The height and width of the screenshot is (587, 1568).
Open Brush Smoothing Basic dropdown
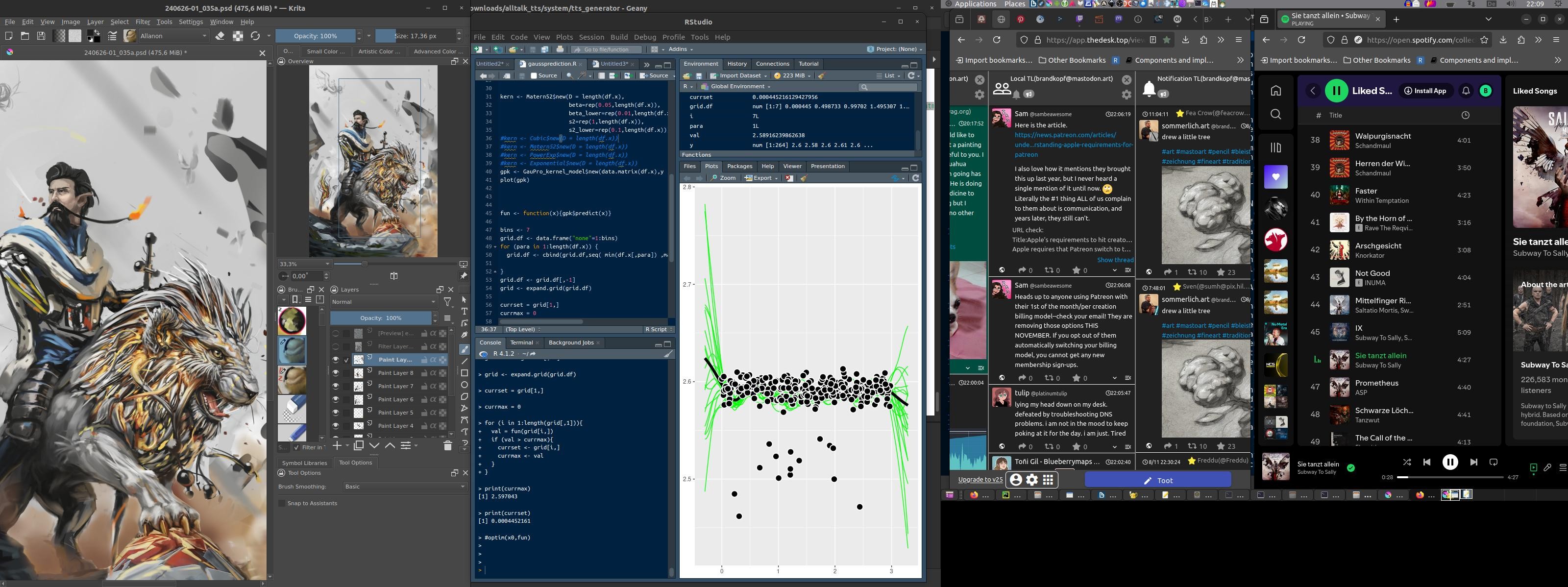pyautogui.click(x=404, y=487)
